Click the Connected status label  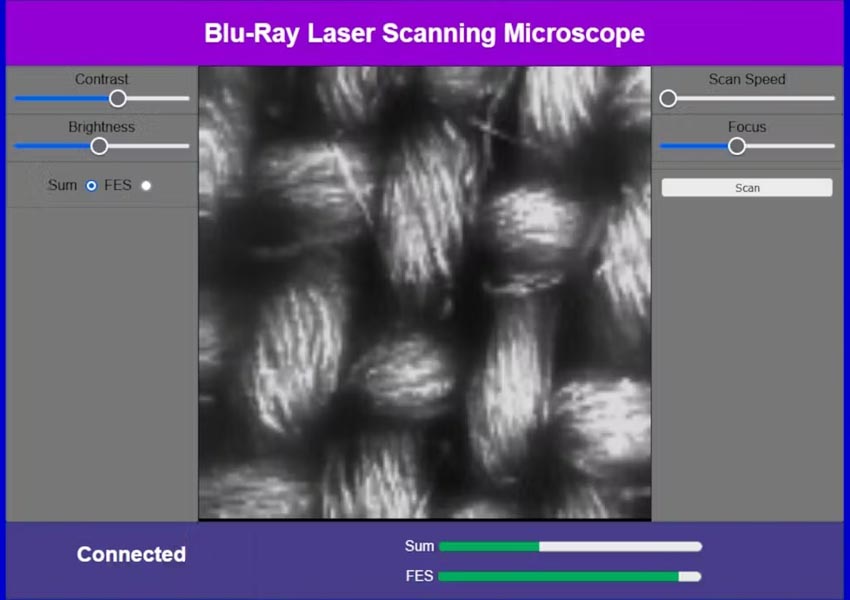pyautogui.click(x=130, y=555)
